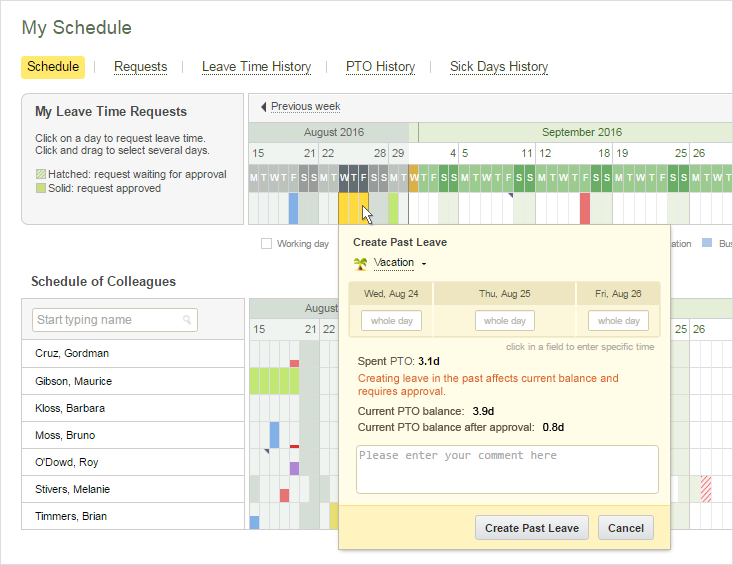Screen dimensions: 733x565
Task: Click the Create Past Leave button
Action: (532, 528)
